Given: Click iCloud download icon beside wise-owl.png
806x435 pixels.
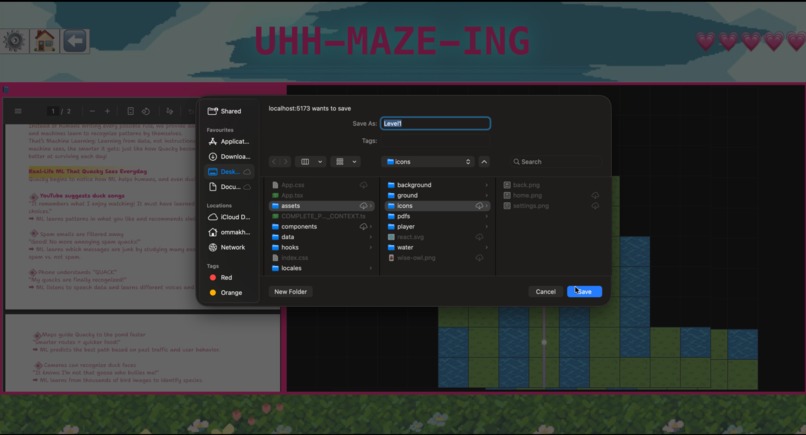Looking at the screenshot, I should (x=479, y=258).
